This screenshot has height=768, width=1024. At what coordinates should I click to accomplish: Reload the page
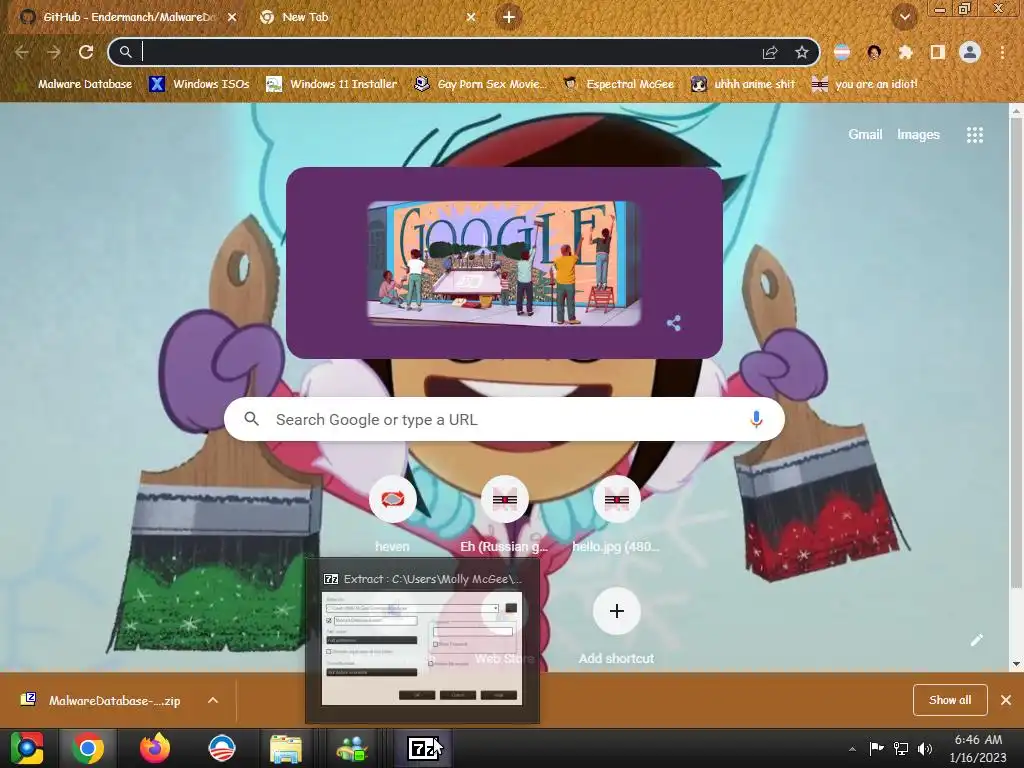tap(86, 52)
